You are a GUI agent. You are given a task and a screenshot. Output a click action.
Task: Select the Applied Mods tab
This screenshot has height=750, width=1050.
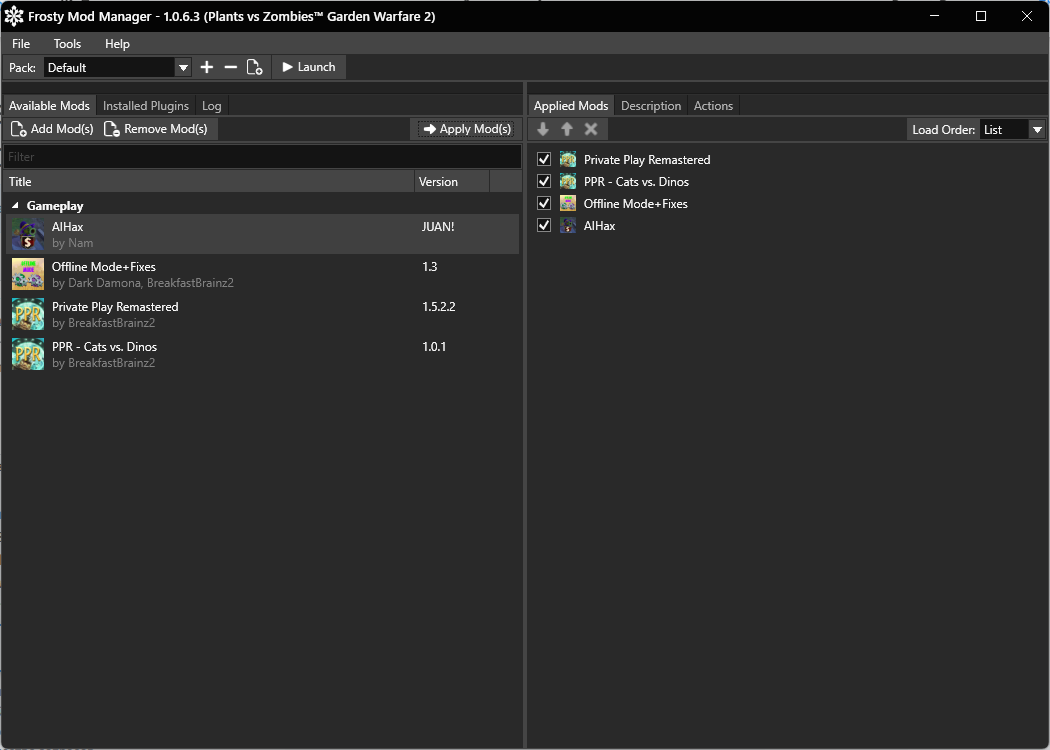(x=571, y=106)
